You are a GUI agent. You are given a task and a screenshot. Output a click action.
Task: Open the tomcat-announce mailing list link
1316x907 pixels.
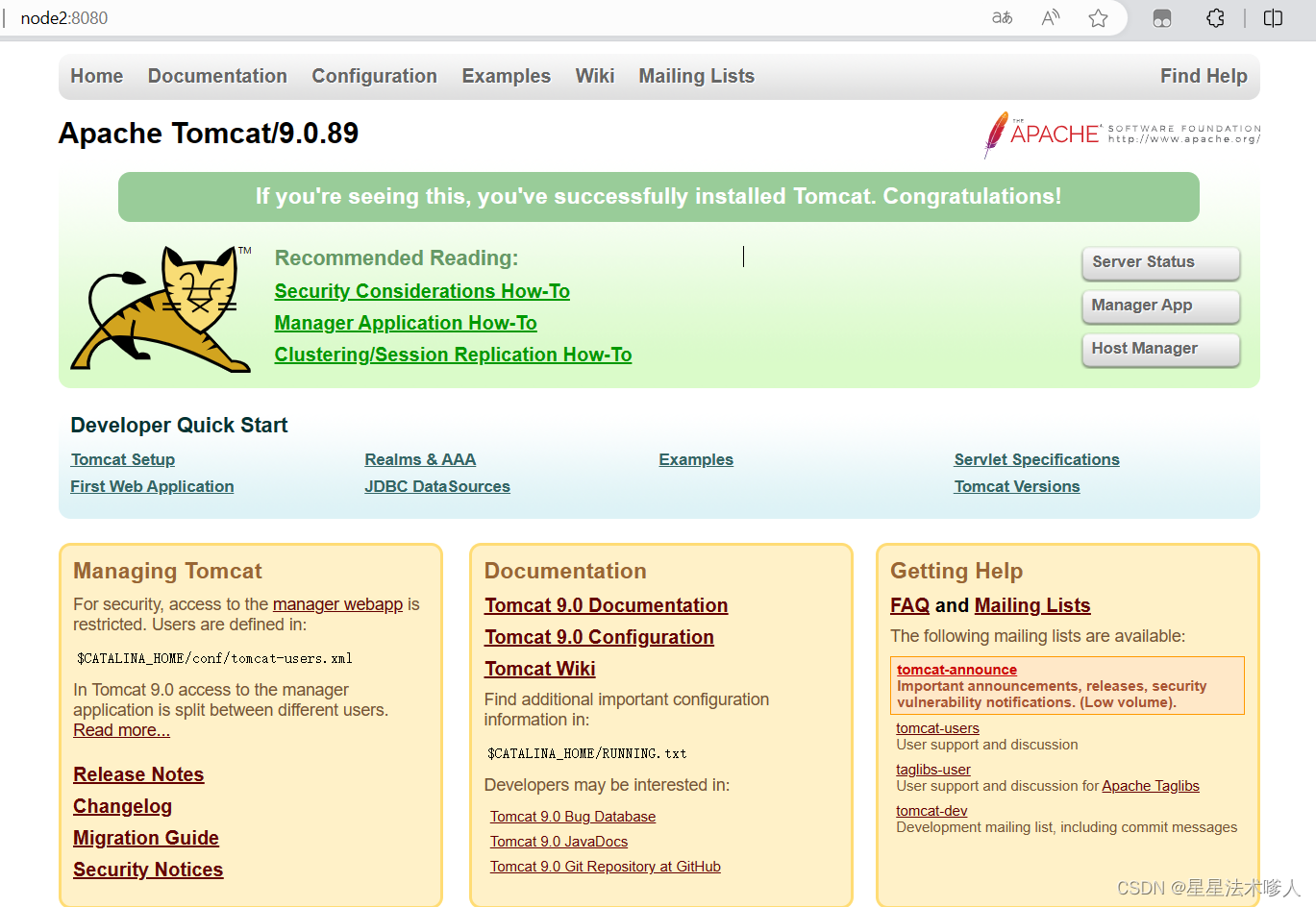pyautogui.click(x=956, y=670)
